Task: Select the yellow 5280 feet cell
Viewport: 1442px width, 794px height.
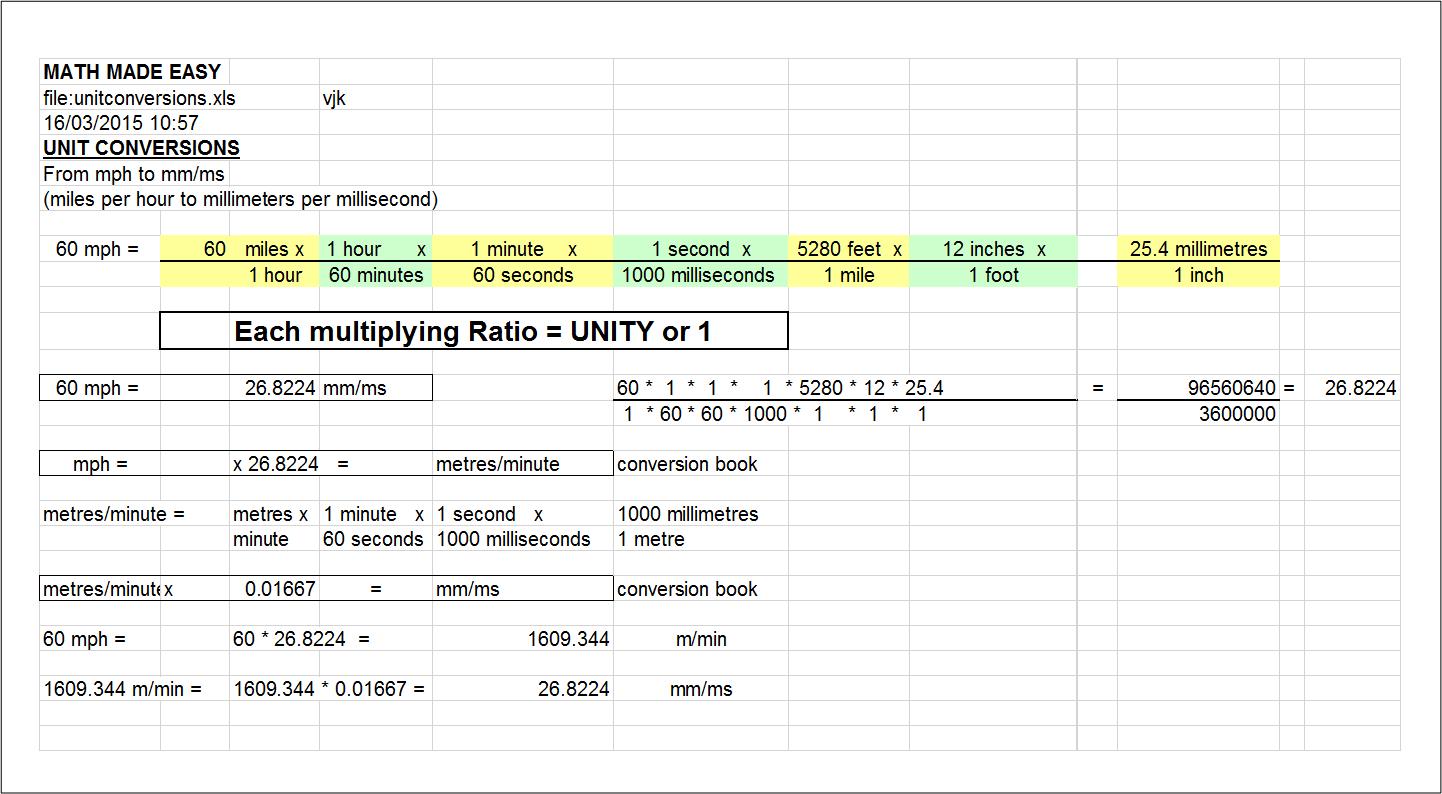Action: click(x=848, y=249)
